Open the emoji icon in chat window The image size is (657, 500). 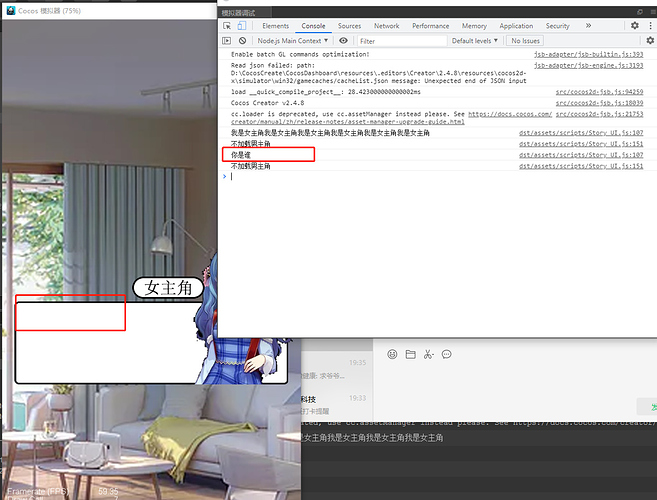coord(392,355)
